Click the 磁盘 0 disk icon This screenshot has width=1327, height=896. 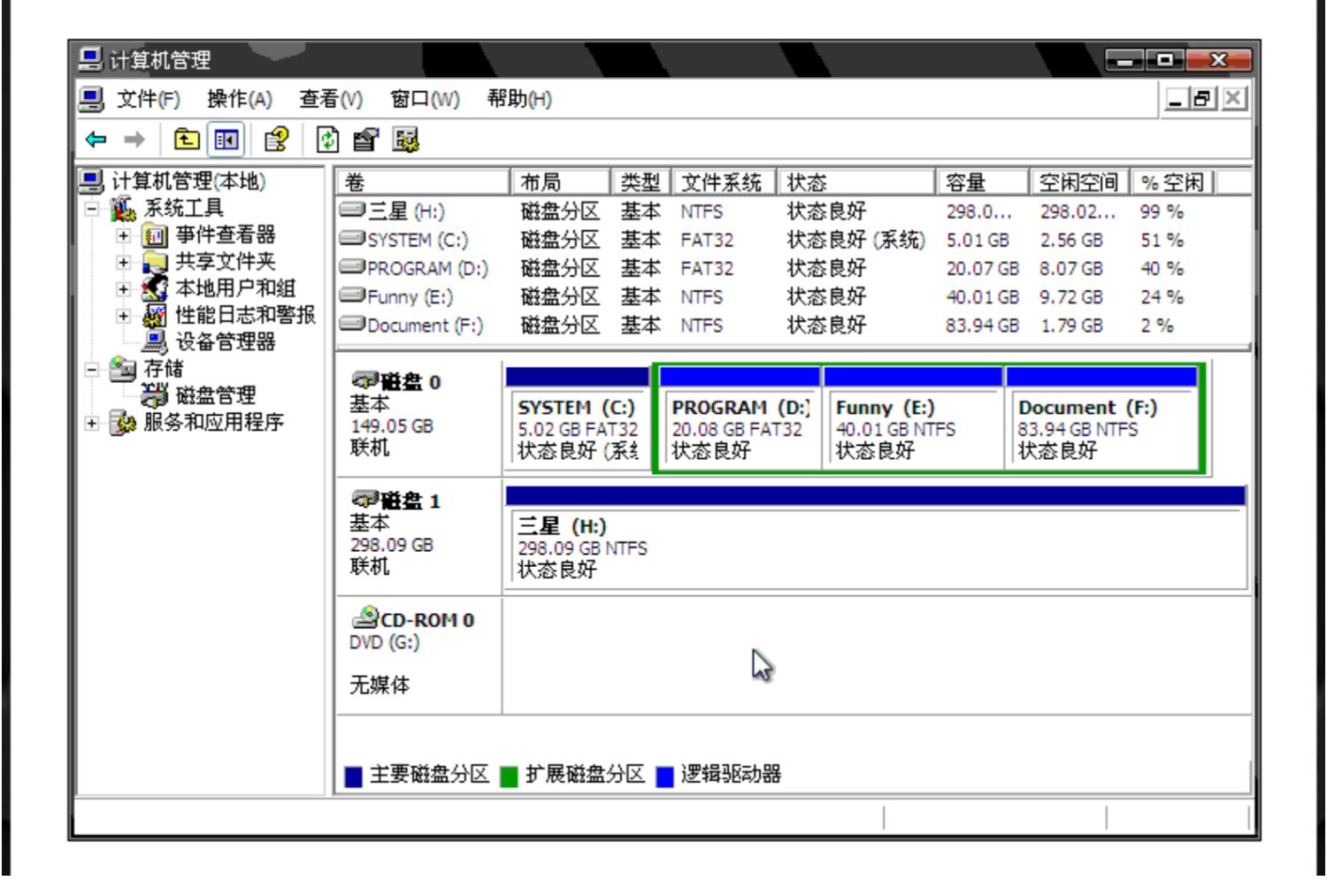coord(365,381)
